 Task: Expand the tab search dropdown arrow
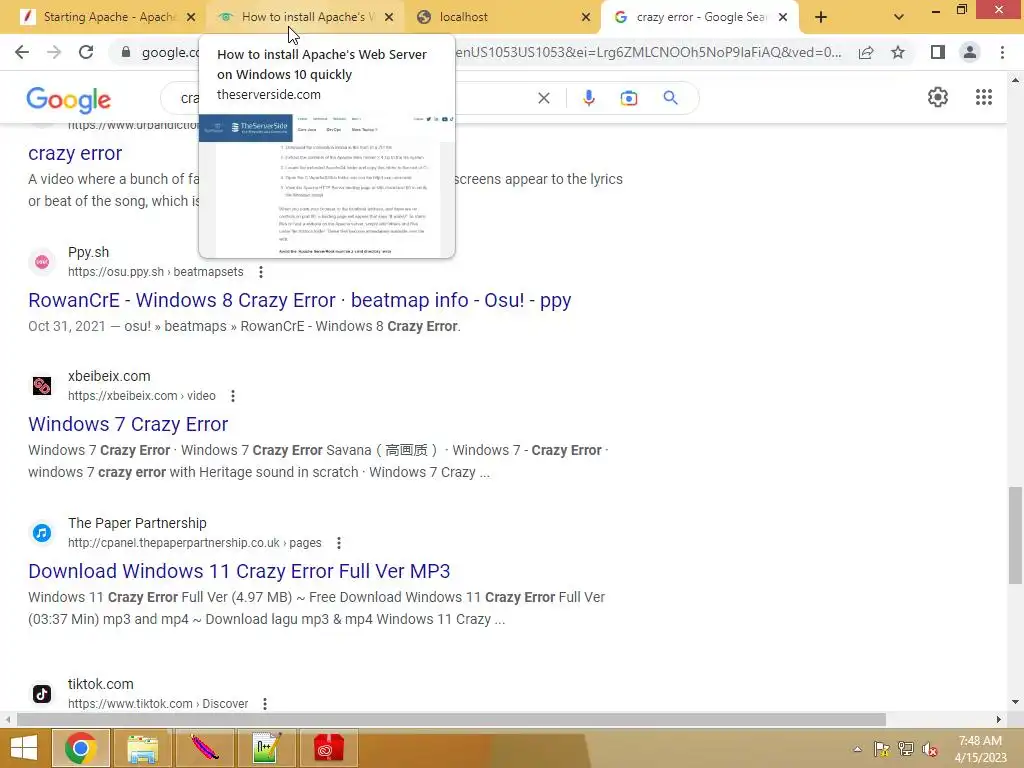[899, 18]
